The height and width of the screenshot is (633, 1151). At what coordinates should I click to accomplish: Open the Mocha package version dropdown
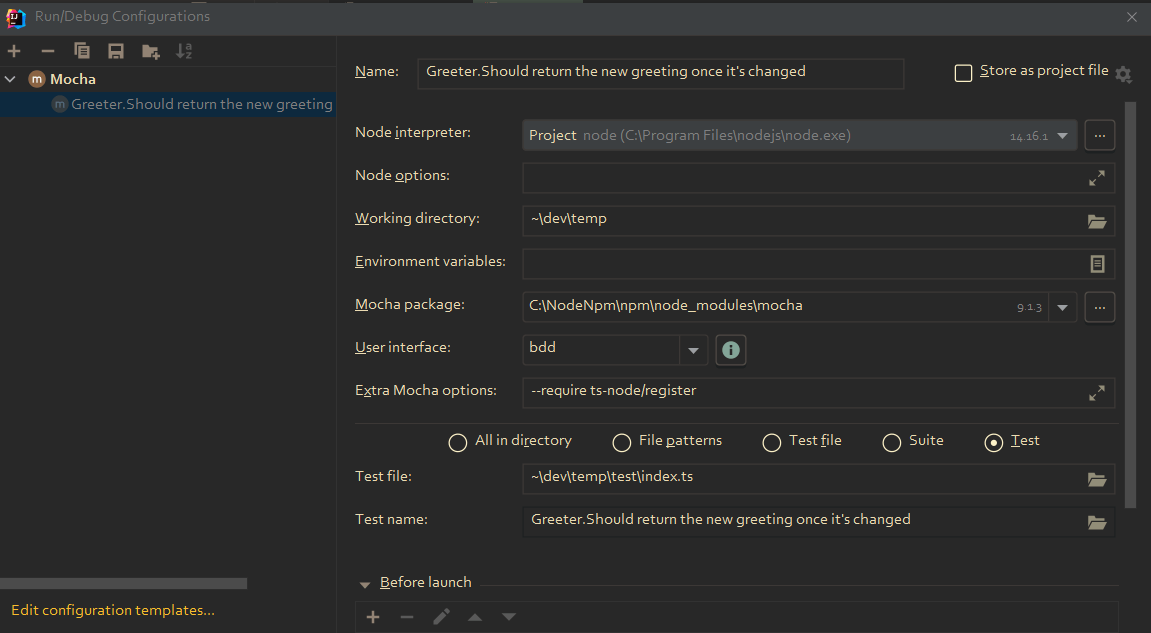point(1062,306)
